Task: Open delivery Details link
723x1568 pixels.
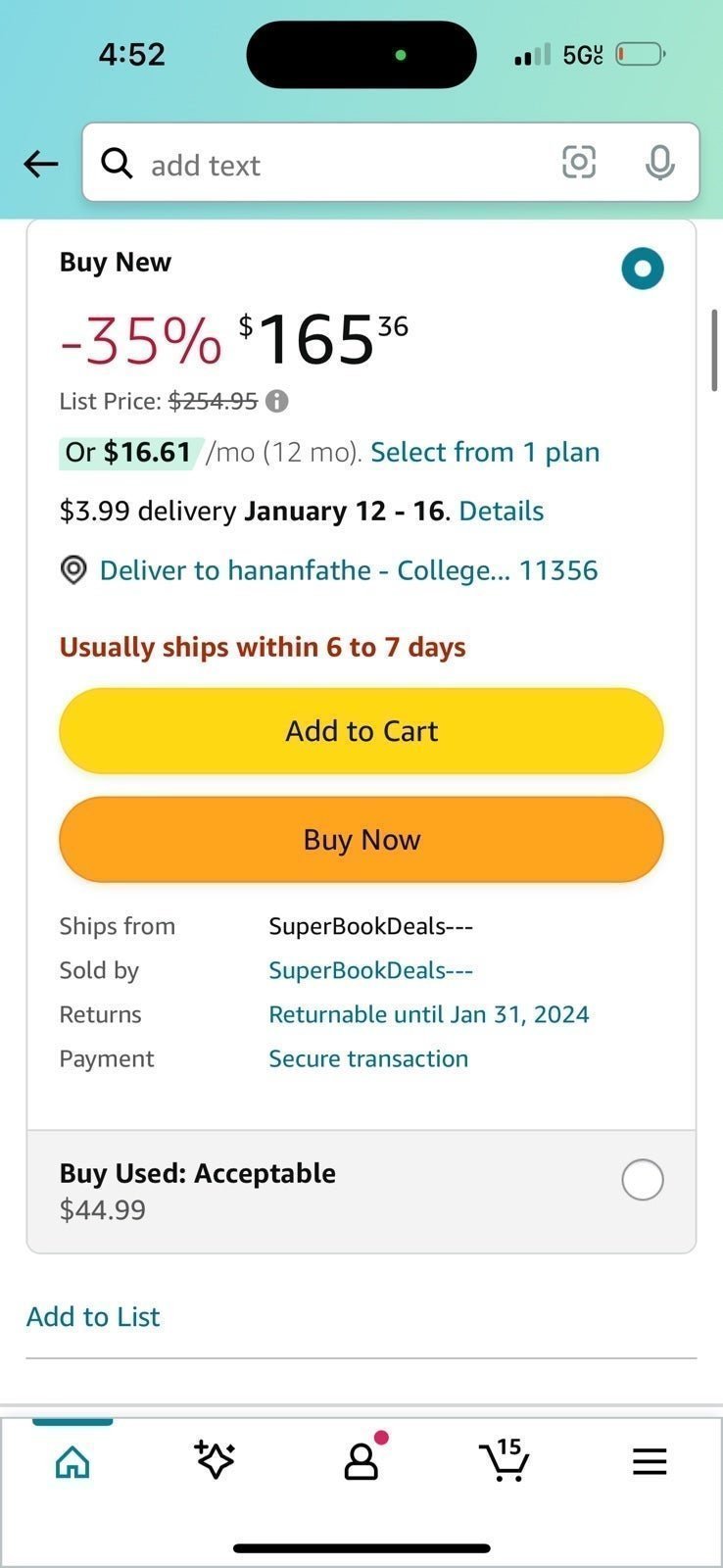Action: (x=502, y=511)
